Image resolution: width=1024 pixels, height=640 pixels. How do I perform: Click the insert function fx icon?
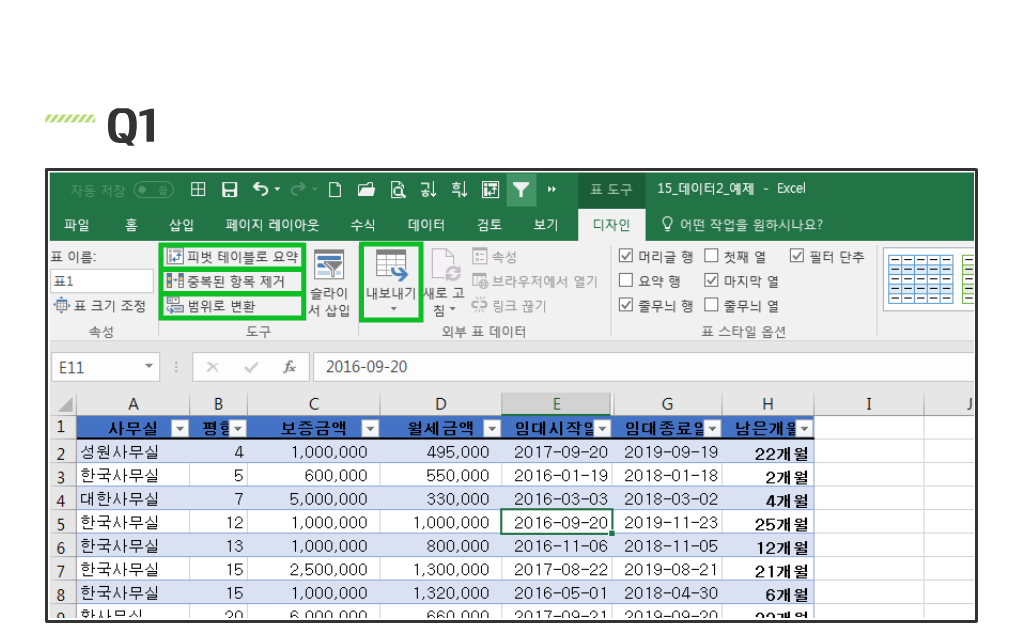[290, 367]
